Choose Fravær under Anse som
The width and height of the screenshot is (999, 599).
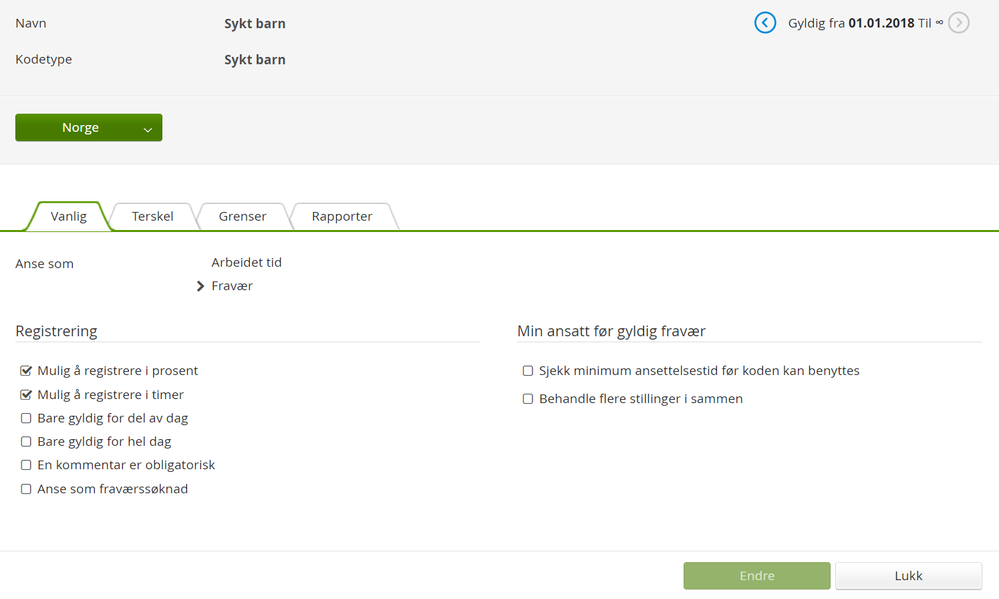[x=232, y=286]
